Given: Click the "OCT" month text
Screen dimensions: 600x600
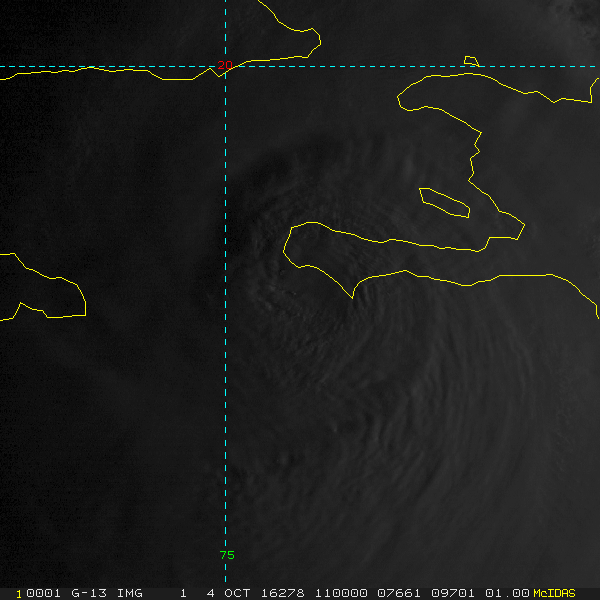Looking at the screenshot, I should click(237, 593).
